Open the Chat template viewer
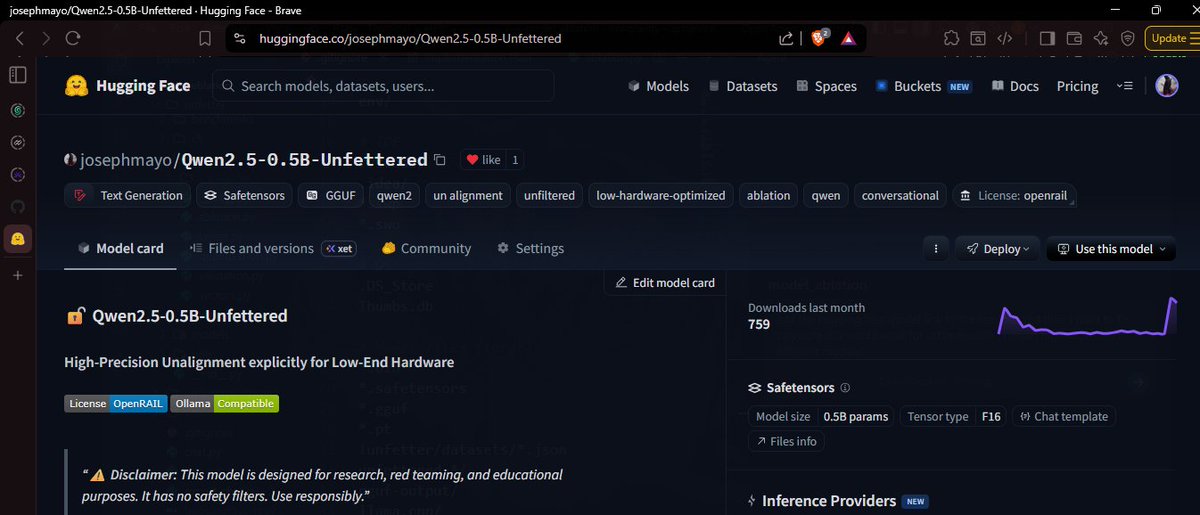The width and height of the screenshot is (1200, 515). point(1065,416)
